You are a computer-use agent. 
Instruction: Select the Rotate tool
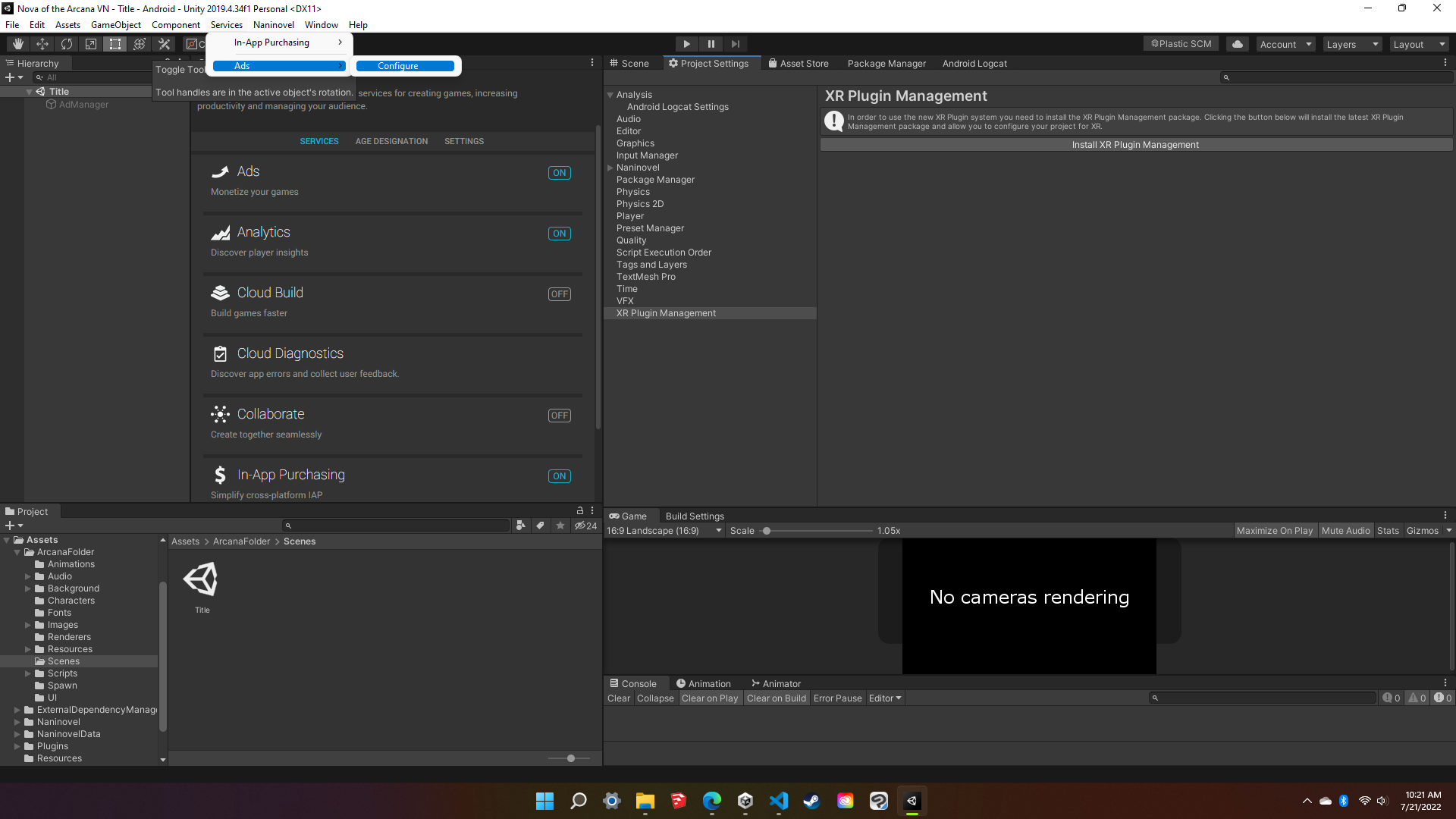(67, 44)
